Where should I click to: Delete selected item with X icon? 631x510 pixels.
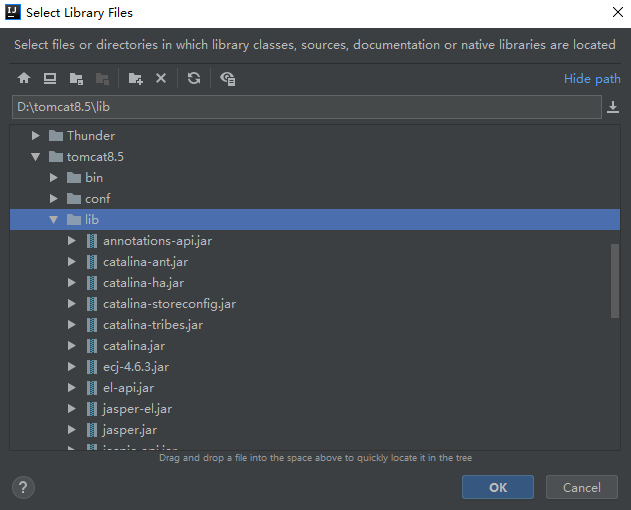pos(161,78)
